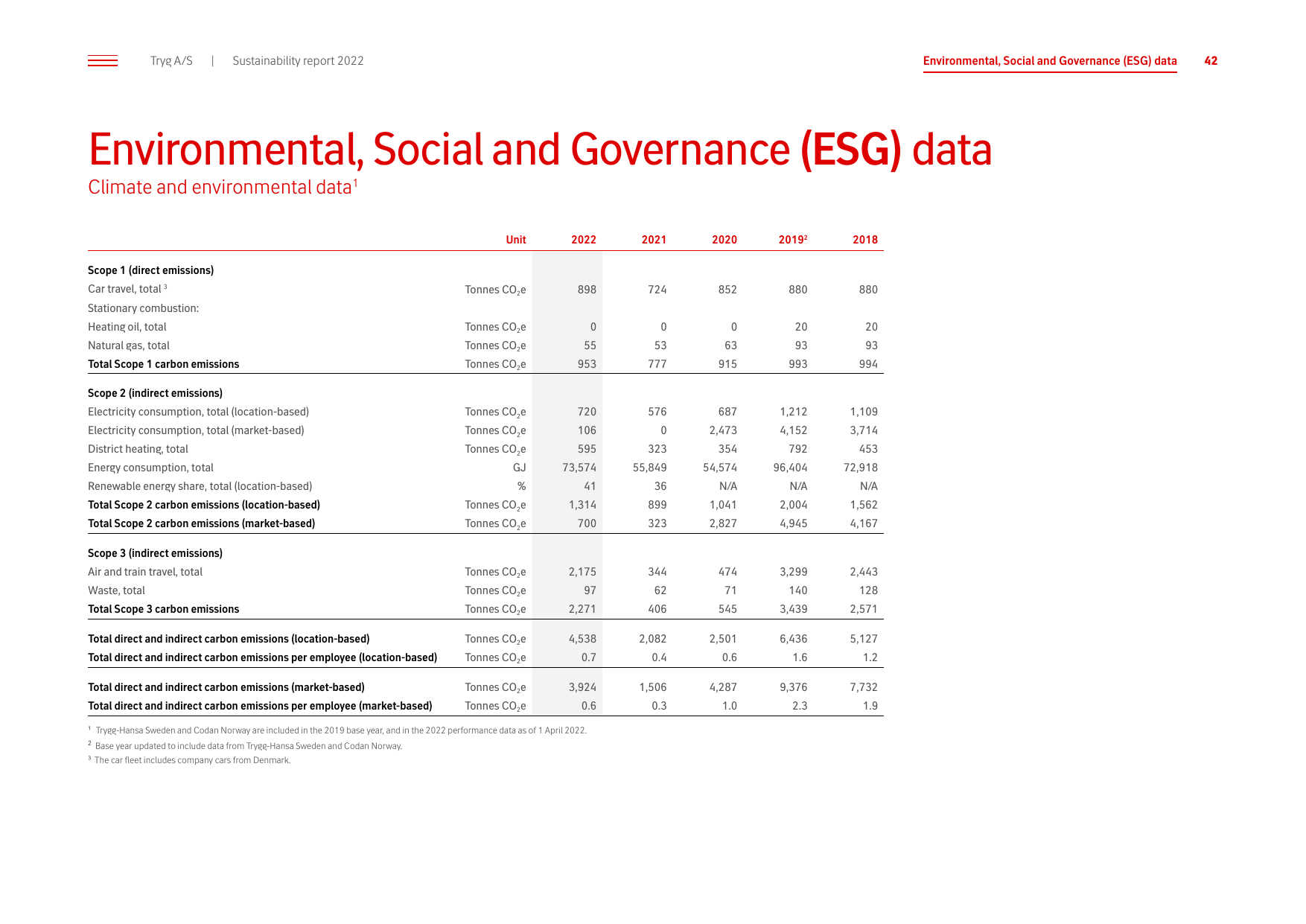Click air and train travel value 2,175
Image resolution: width=1306 pixels, height=924 pixels.
tap(582, 572)
